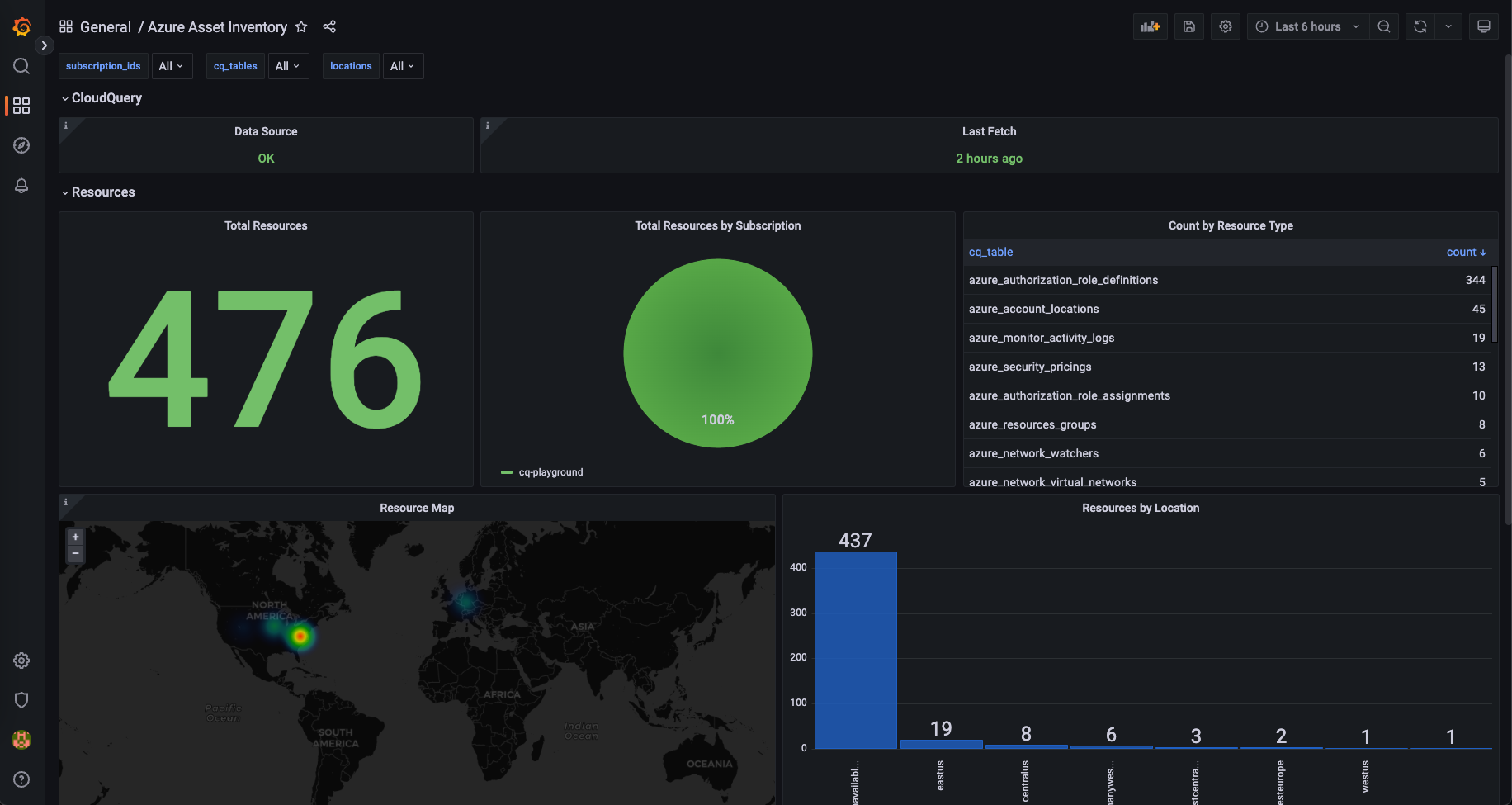The height and width of the screenshot is (805, 1512).
Task: Open the refresh interval dropdown
Action: tap(1448, 26)
